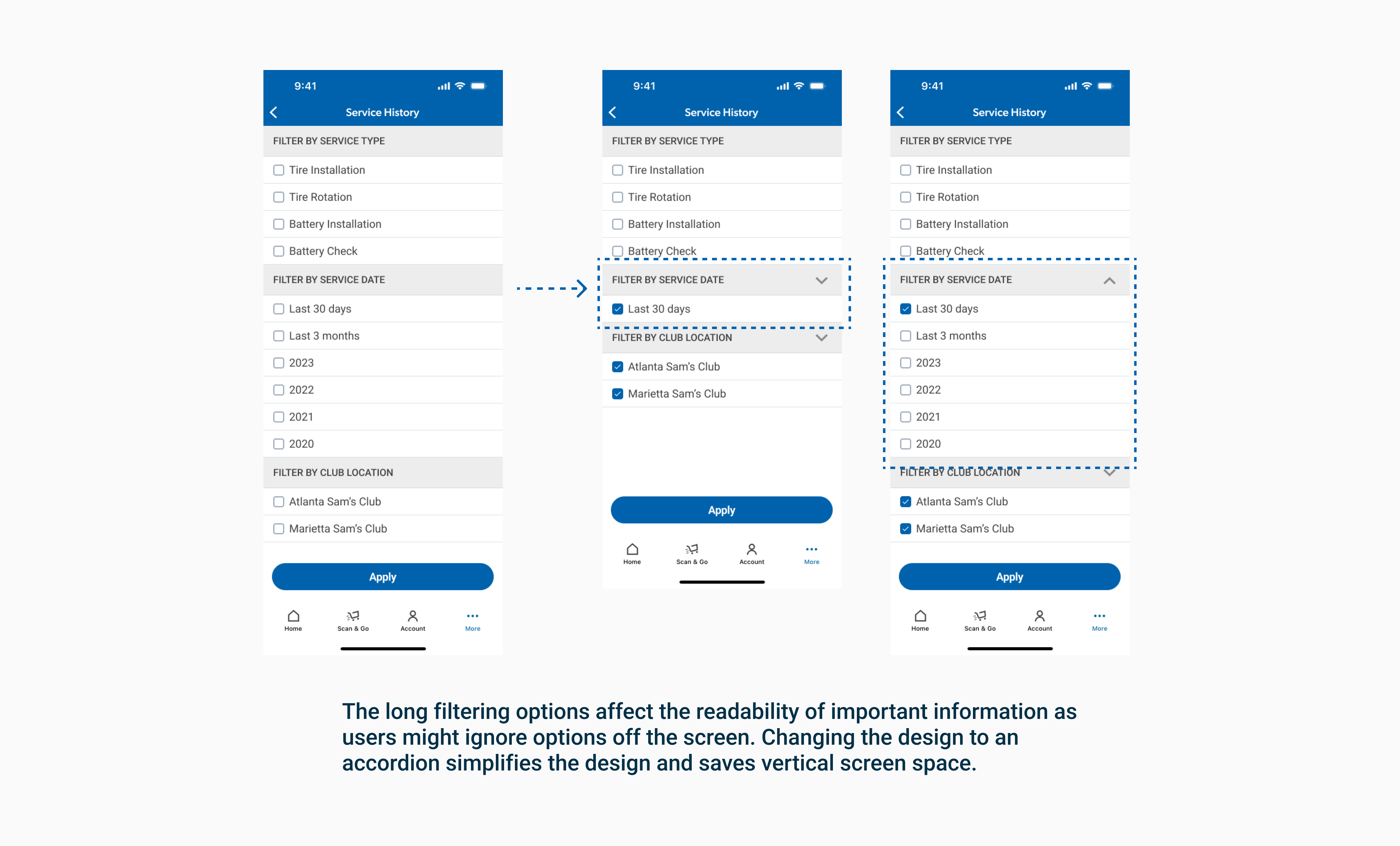1400x846 pixels.
Task: Check 2022 on right phone
Action: point(906,390)
